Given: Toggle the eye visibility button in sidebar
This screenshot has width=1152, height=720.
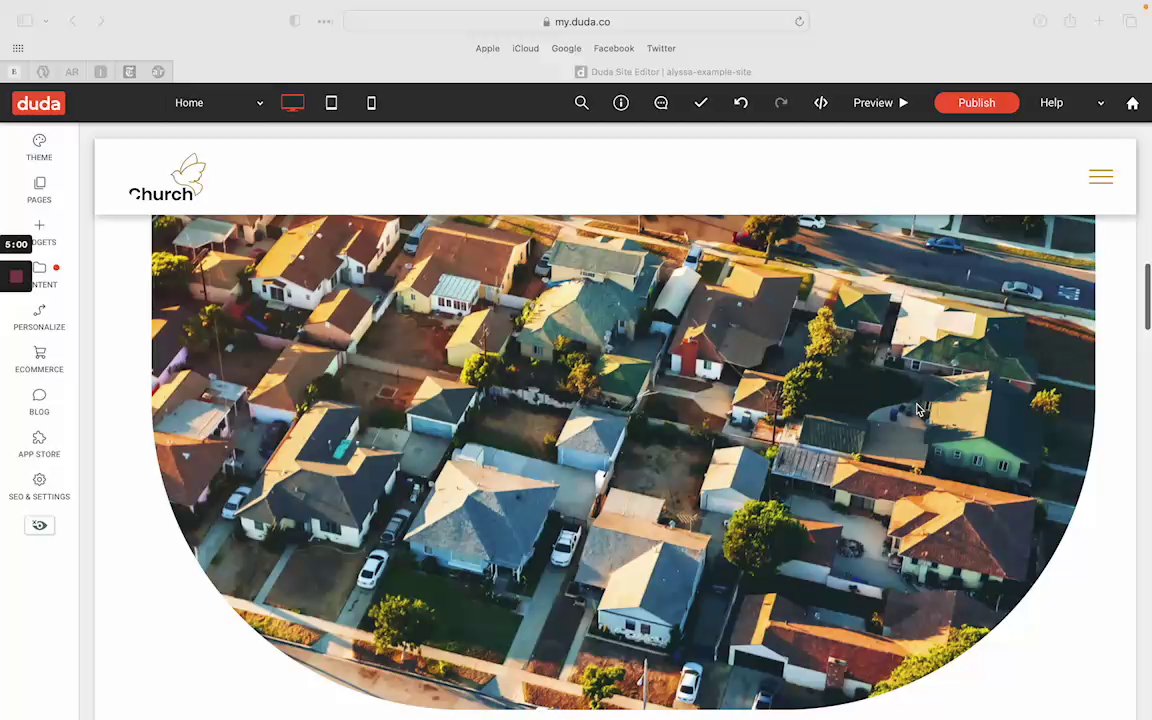Looking at the screenshot, I should coord(40,525).
